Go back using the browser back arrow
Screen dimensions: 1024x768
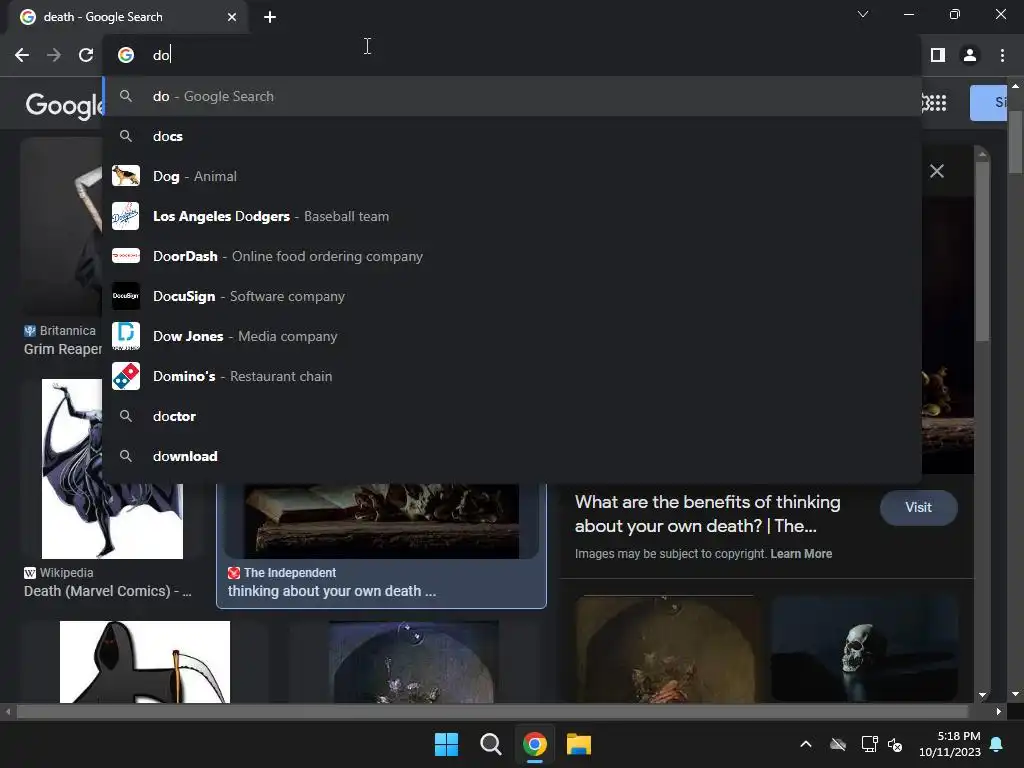click(22, 55)
